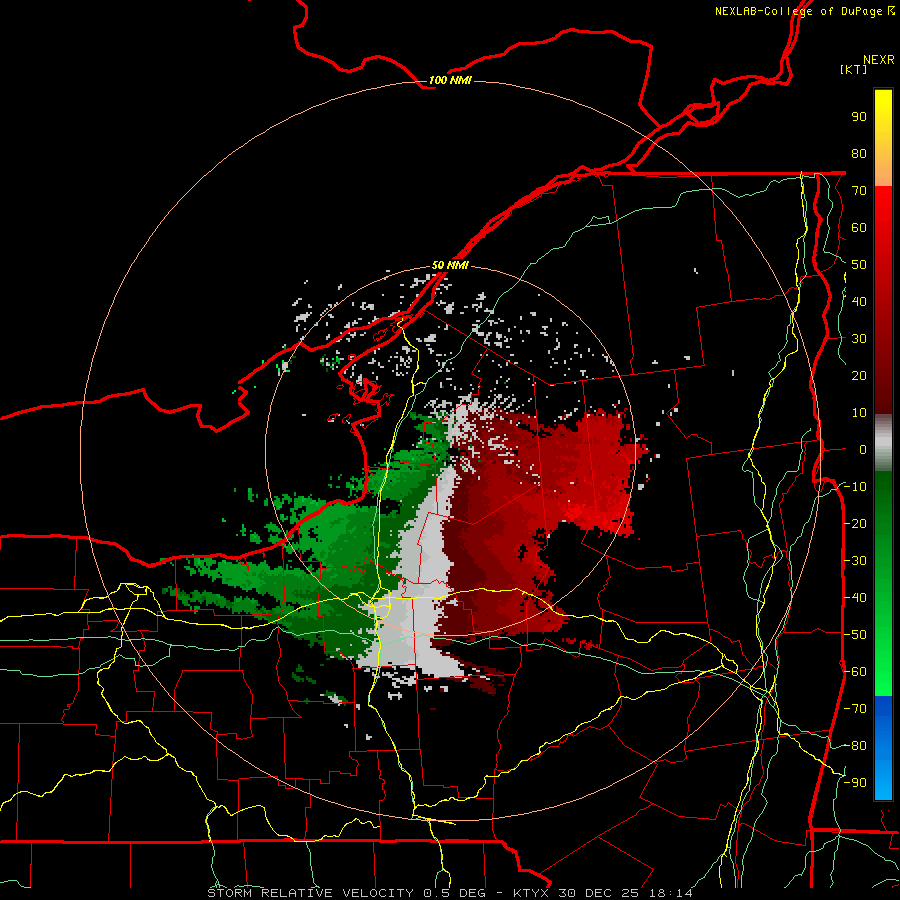Click the 90 value on velocity scale
900x900 pixels.
click(859, 117)
